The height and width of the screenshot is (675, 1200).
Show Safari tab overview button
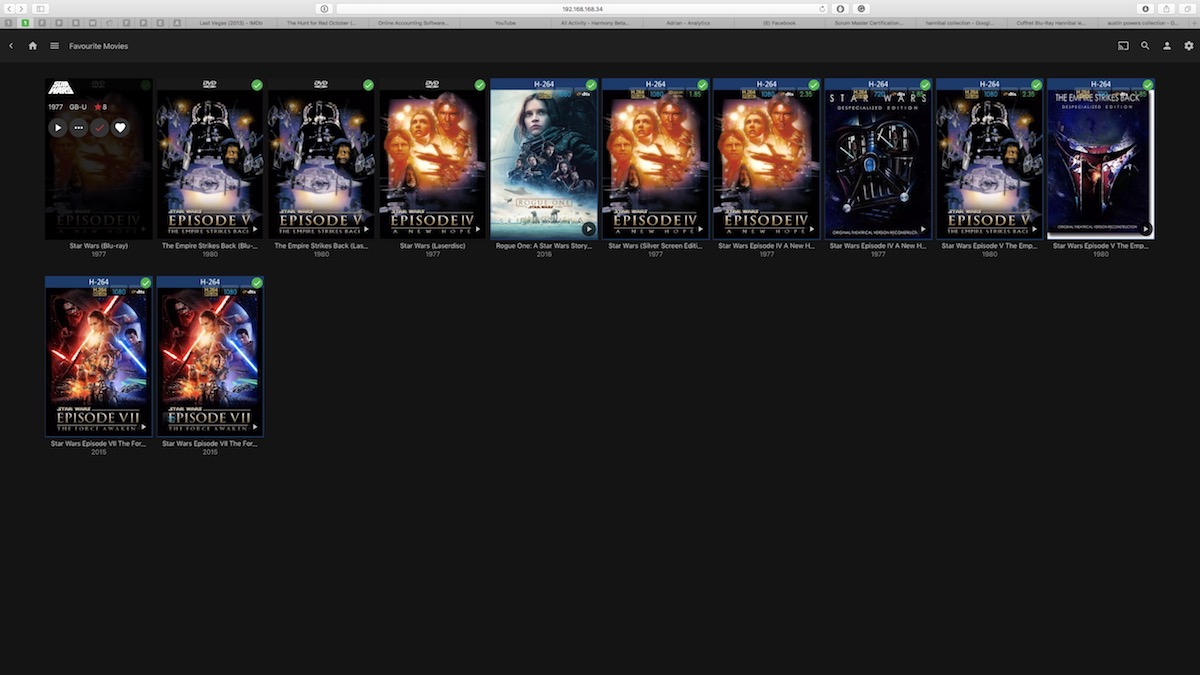point(1186,8)
